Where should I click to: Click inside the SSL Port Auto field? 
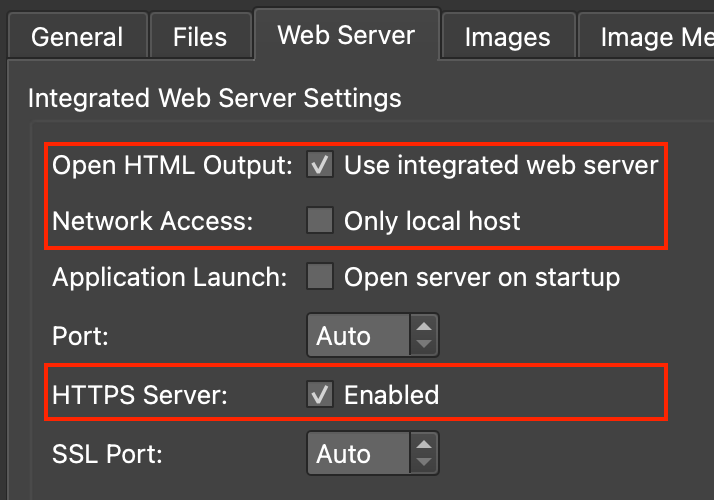pyautogui.click(x=357, y=454)
